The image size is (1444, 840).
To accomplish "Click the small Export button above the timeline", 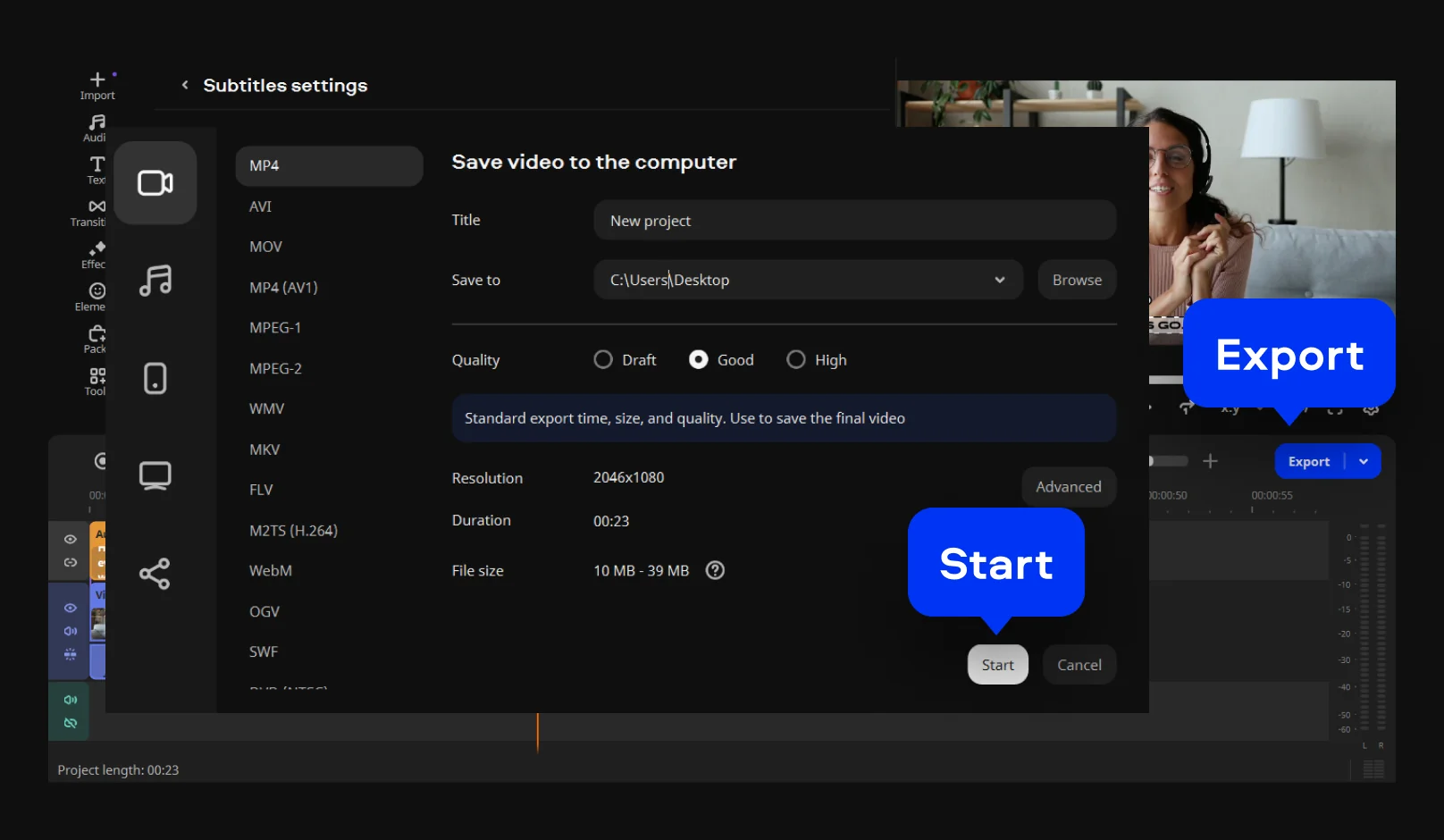I will [1308, 461].
